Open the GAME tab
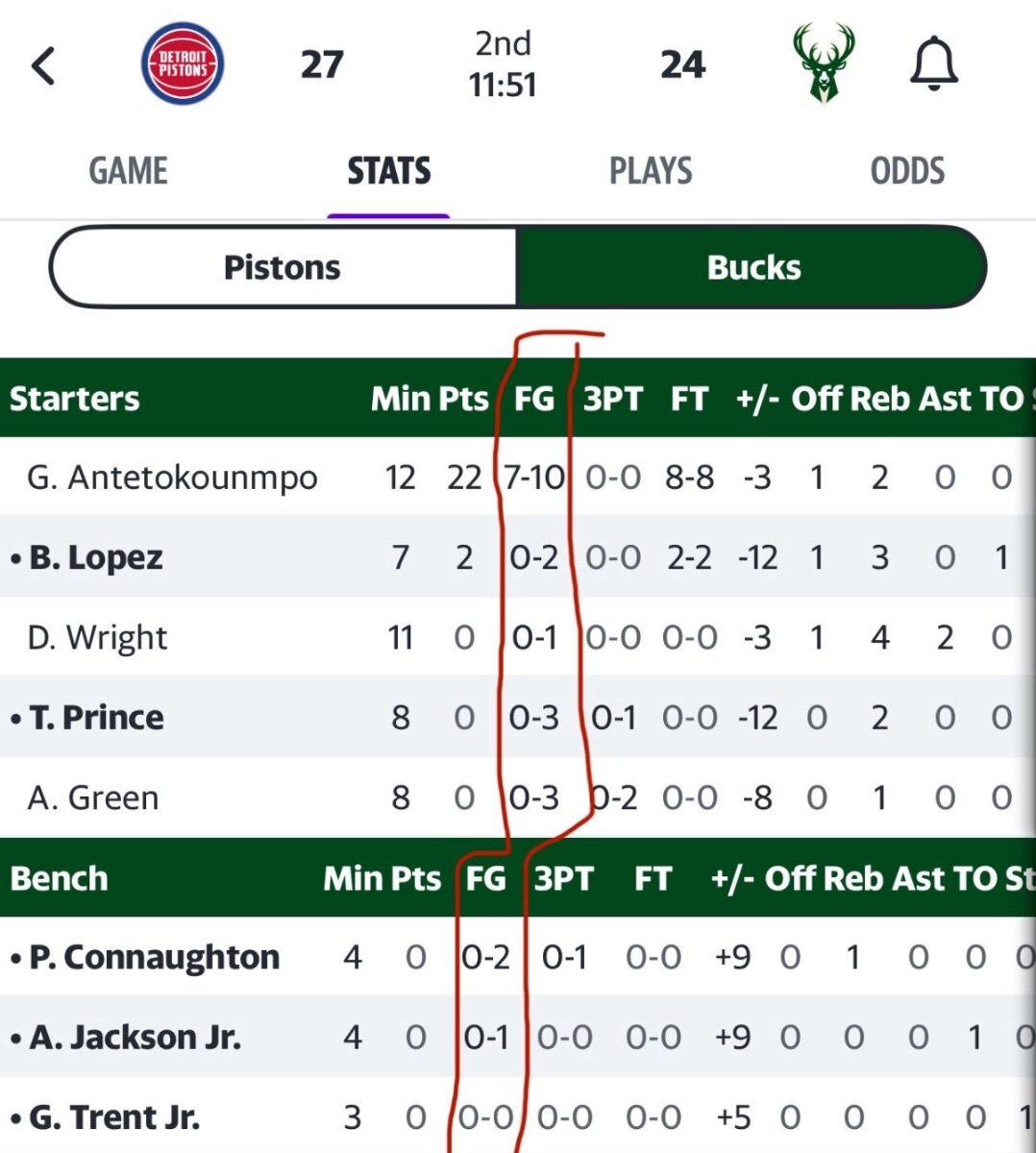The height and width of the screenshot is (1153, 1036). [x=128, y=171]
